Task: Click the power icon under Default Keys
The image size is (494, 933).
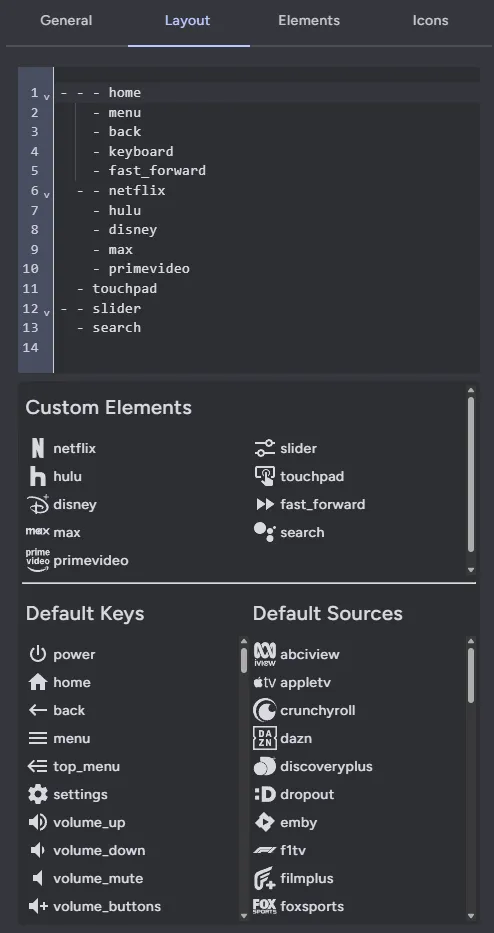Action: pyautogui.click(x=37, y=654)
